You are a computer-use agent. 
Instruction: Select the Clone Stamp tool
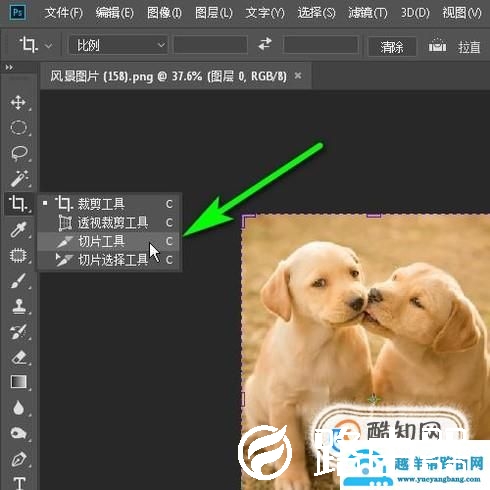click(19, 306)
